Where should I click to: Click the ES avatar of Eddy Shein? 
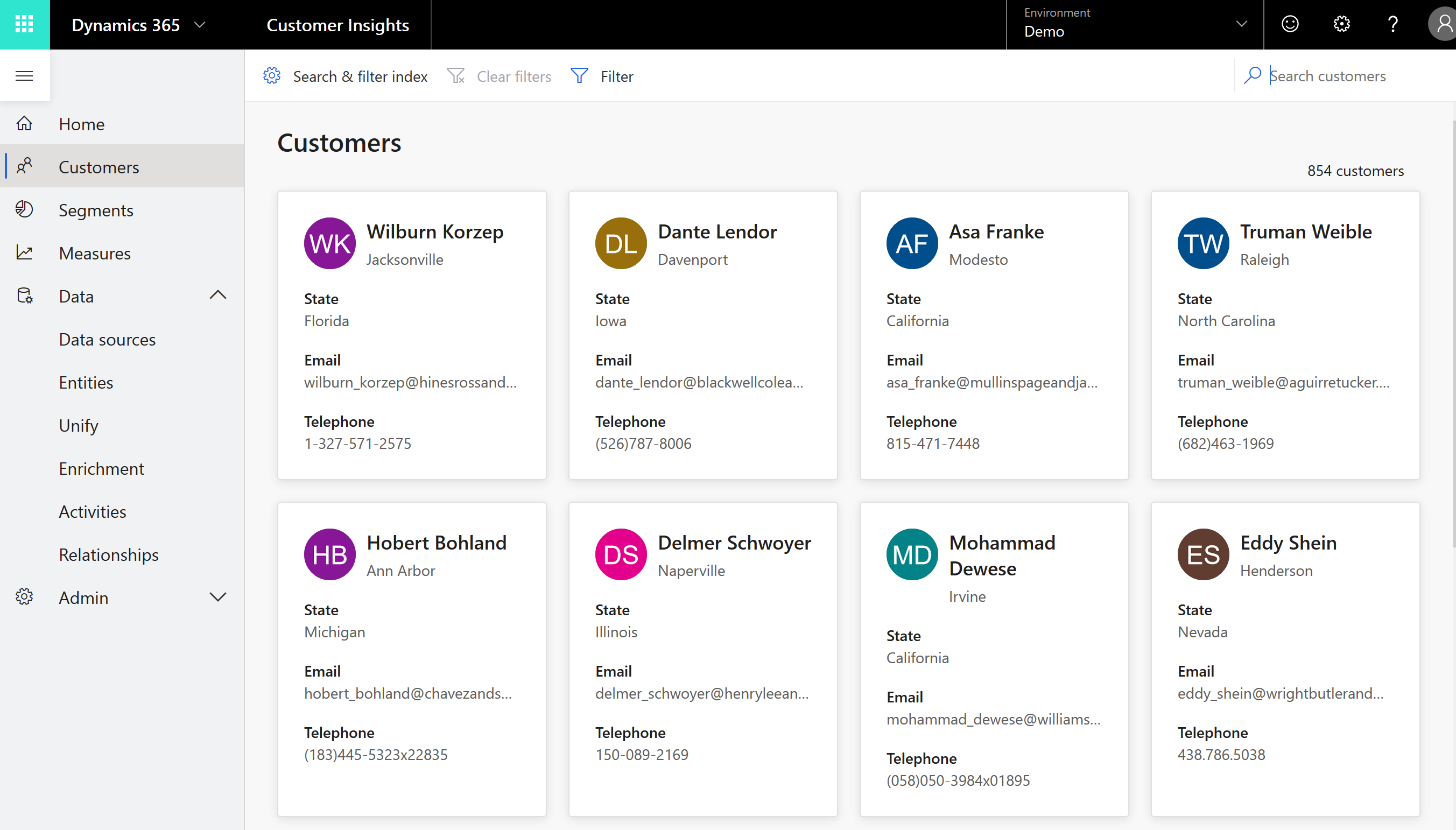pos(1204,554)
